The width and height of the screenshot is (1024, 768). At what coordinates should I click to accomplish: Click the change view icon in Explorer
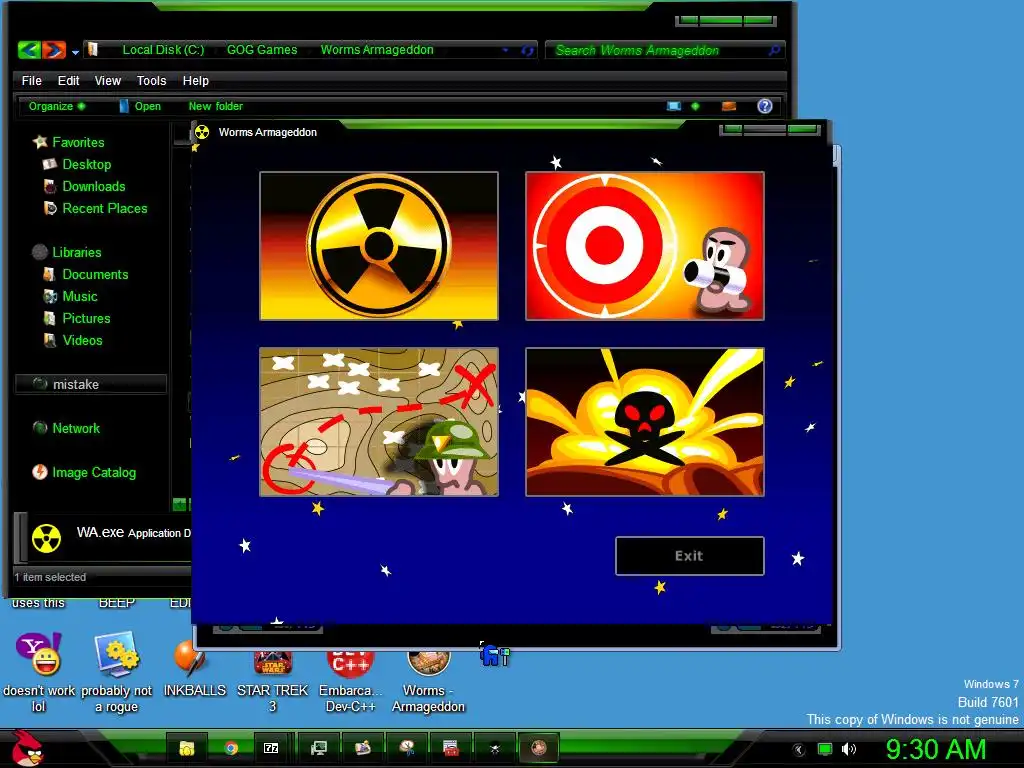click(674, 106)
